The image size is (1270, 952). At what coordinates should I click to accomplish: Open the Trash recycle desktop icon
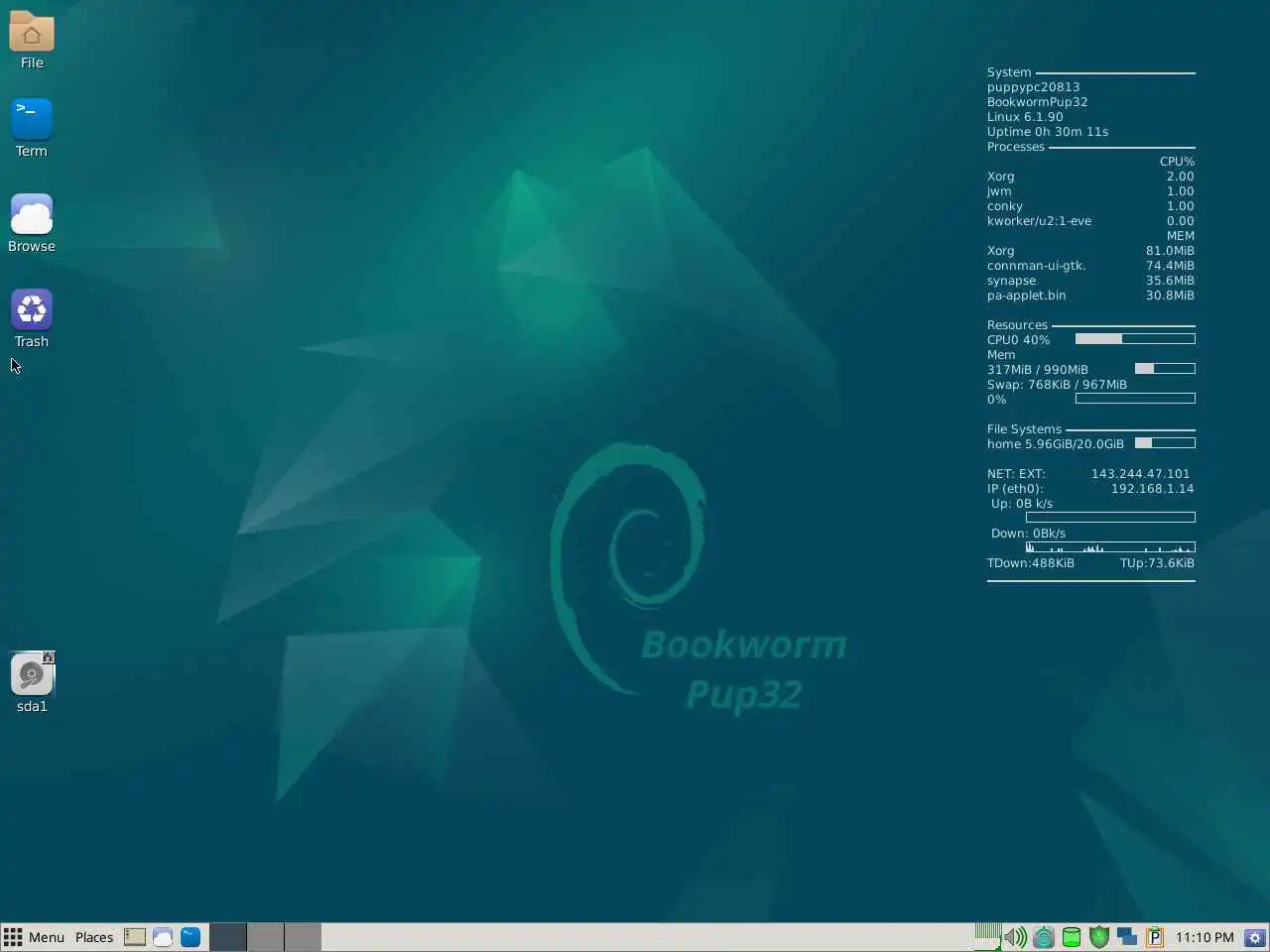click(32, 318)
